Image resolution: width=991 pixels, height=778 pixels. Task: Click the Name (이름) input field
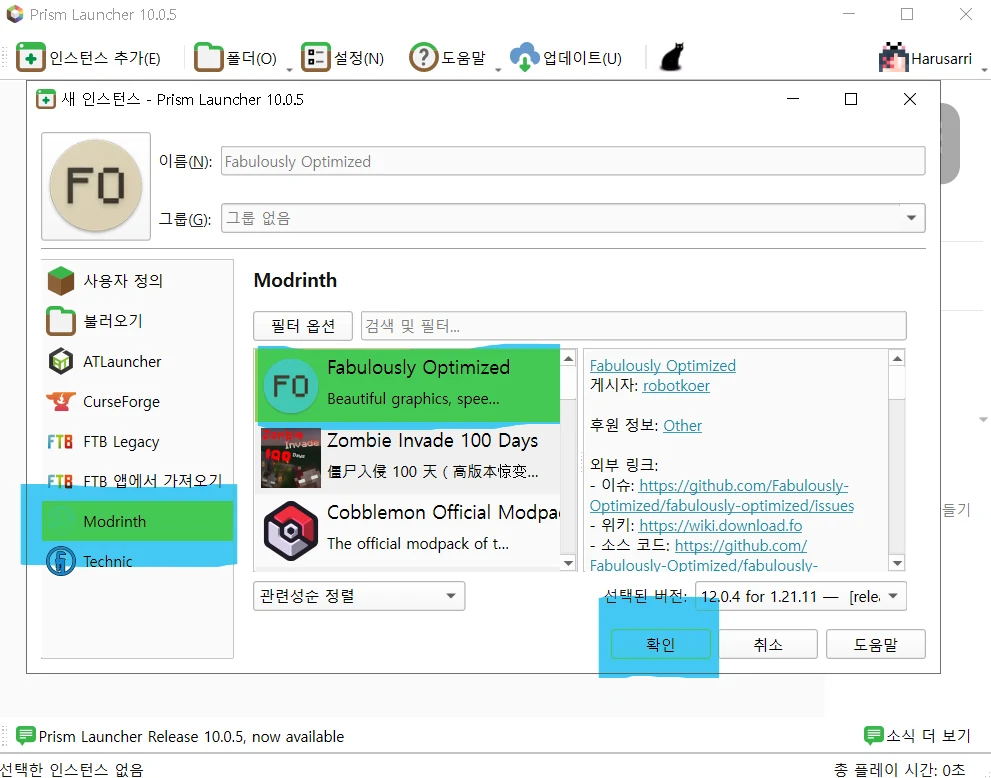(x=573, y=161)
